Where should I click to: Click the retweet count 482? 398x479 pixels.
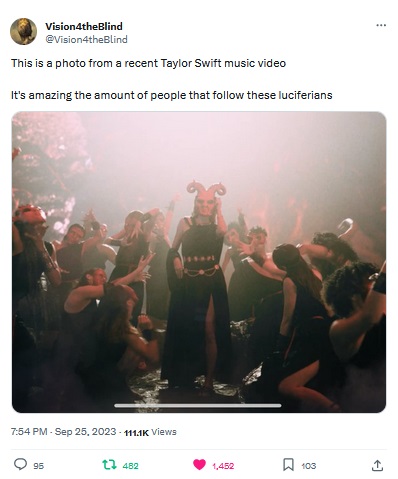tap(130, 466)
